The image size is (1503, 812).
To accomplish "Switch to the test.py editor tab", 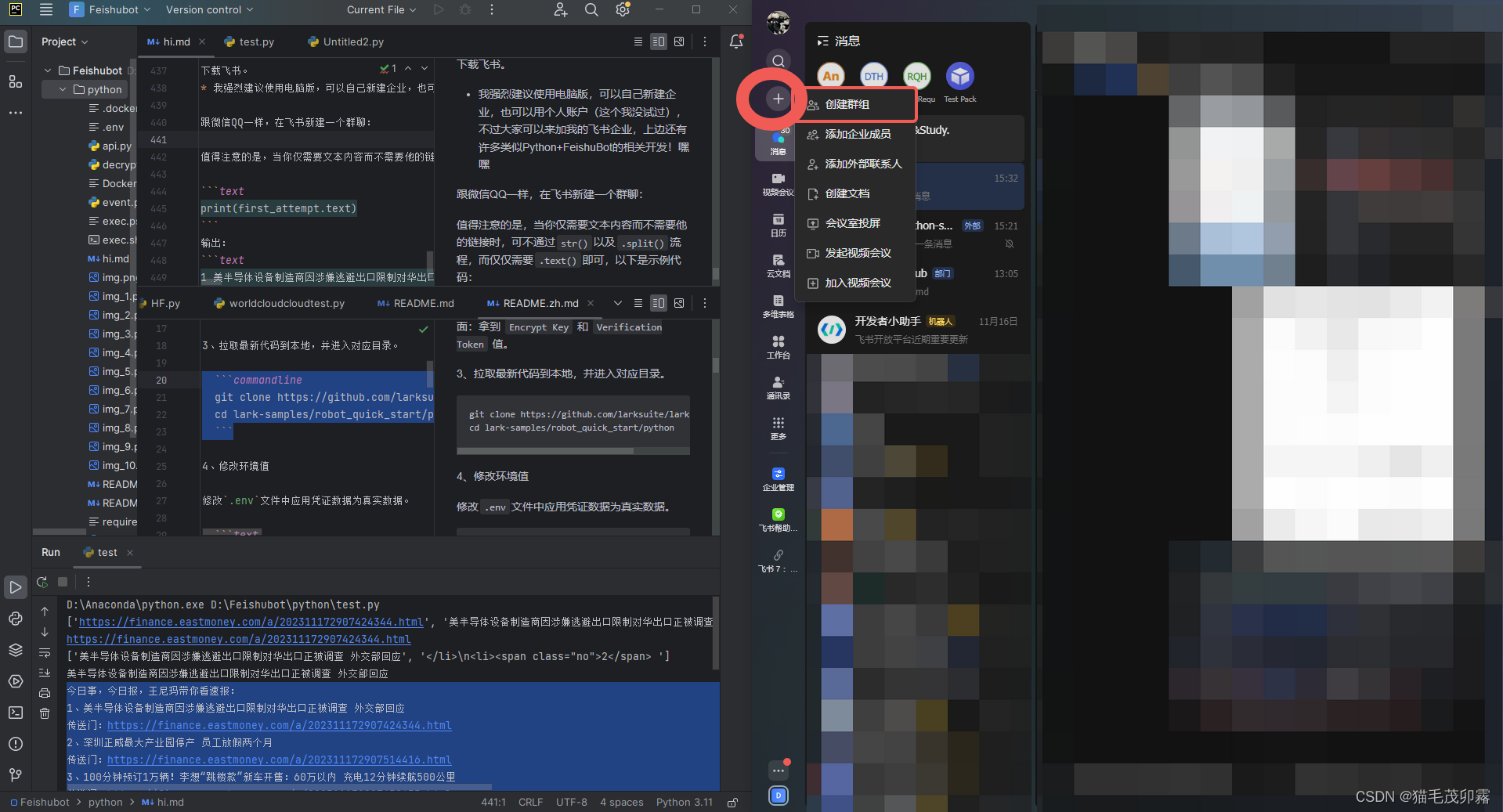I will click(250, 42).
